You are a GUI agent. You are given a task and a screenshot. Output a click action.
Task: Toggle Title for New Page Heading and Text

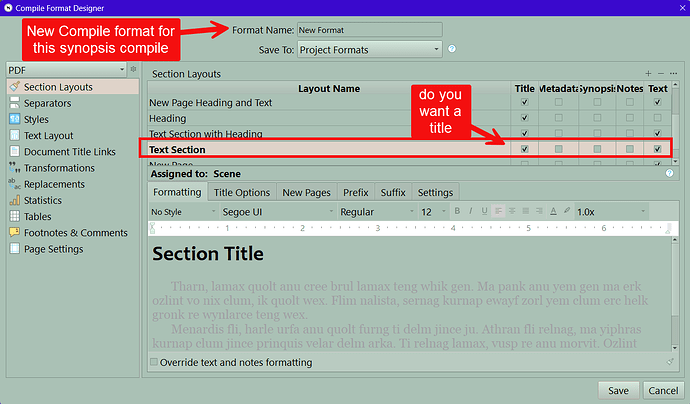pyautogui.click(x=524, y=102)
